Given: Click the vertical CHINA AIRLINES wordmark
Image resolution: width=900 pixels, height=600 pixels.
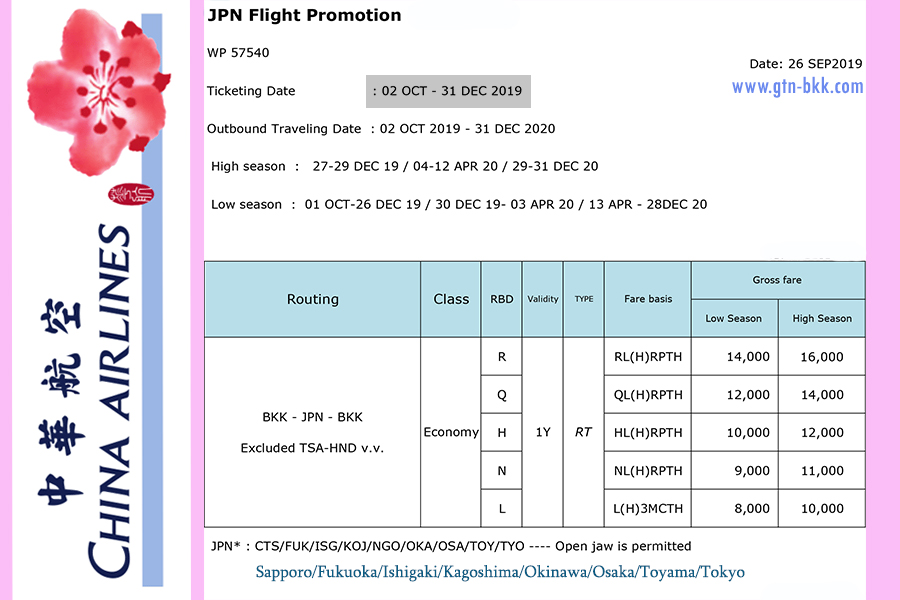Looking at the screenshot, I should 108,400.
